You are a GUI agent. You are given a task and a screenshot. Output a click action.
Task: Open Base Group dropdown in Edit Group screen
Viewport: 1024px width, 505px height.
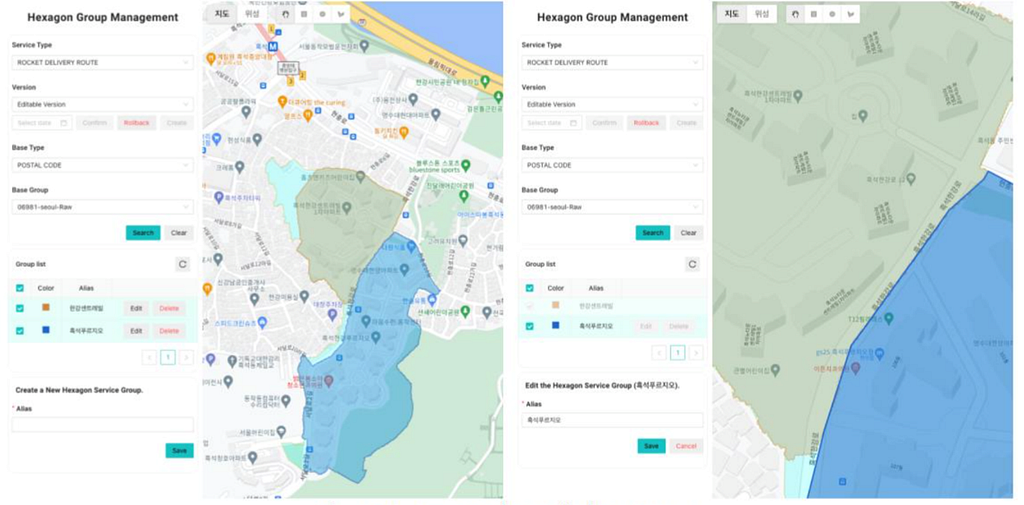tap(612, 207)
